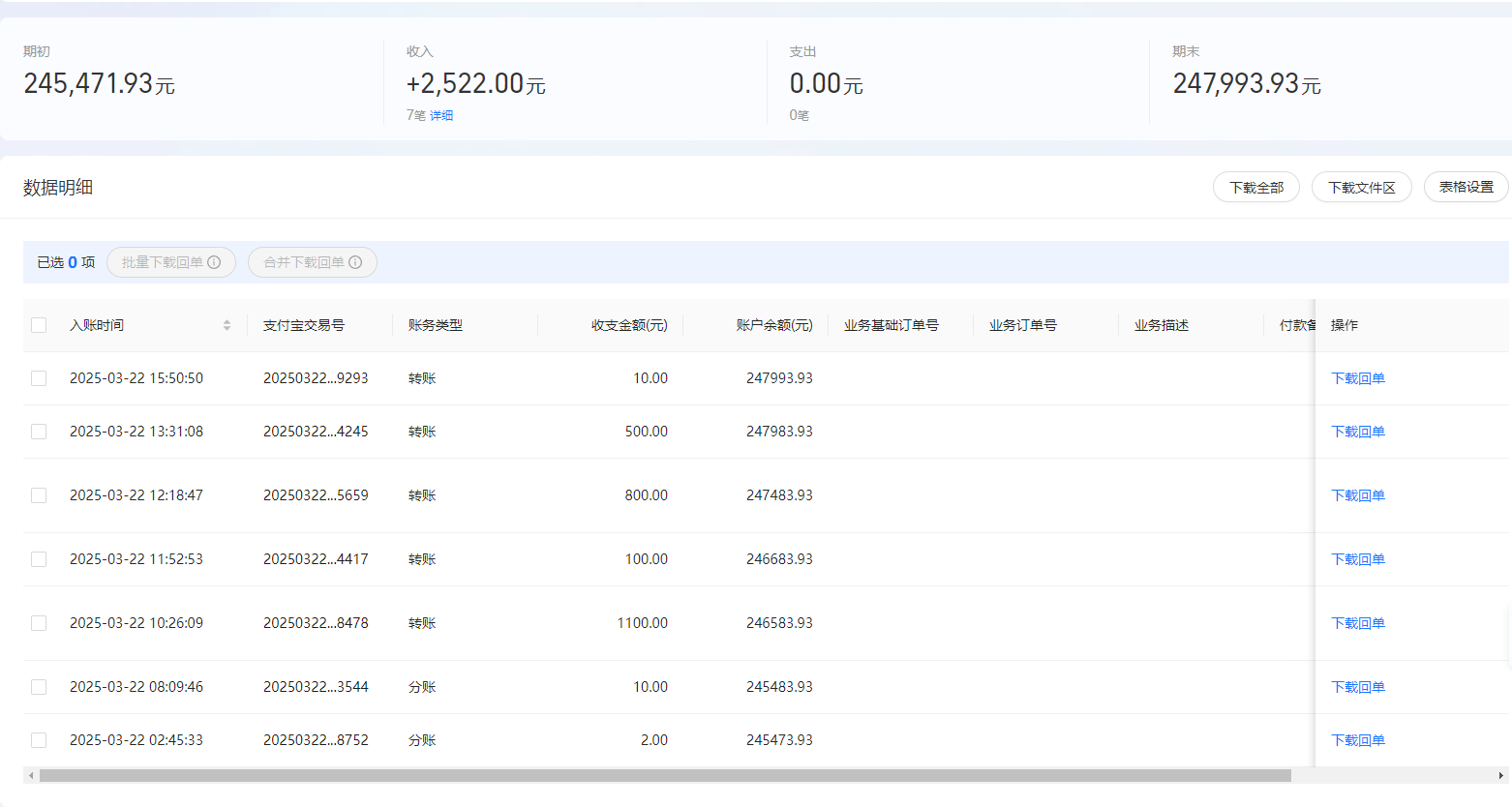
Task: Click the amount 800.00 cell
Action: pos(647,495)
